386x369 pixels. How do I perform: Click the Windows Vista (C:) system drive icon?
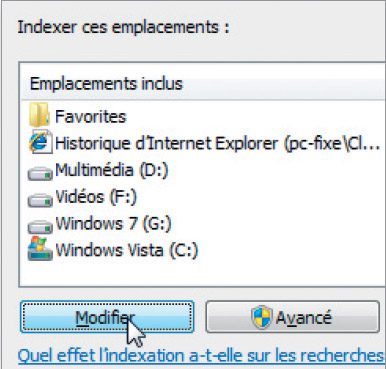click(x=40, y=249)
